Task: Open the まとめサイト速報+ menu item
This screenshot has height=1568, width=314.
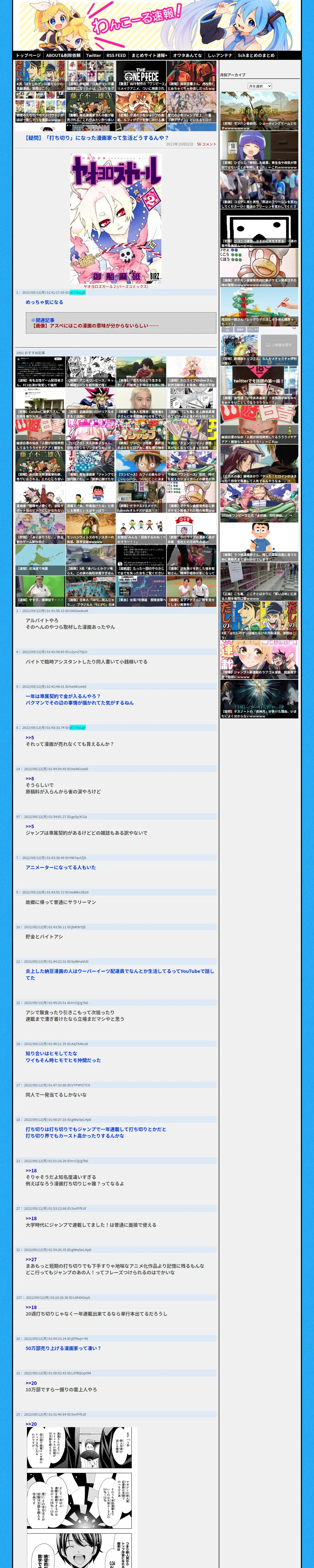Action: pyautogui.click(x=149, y=55)
